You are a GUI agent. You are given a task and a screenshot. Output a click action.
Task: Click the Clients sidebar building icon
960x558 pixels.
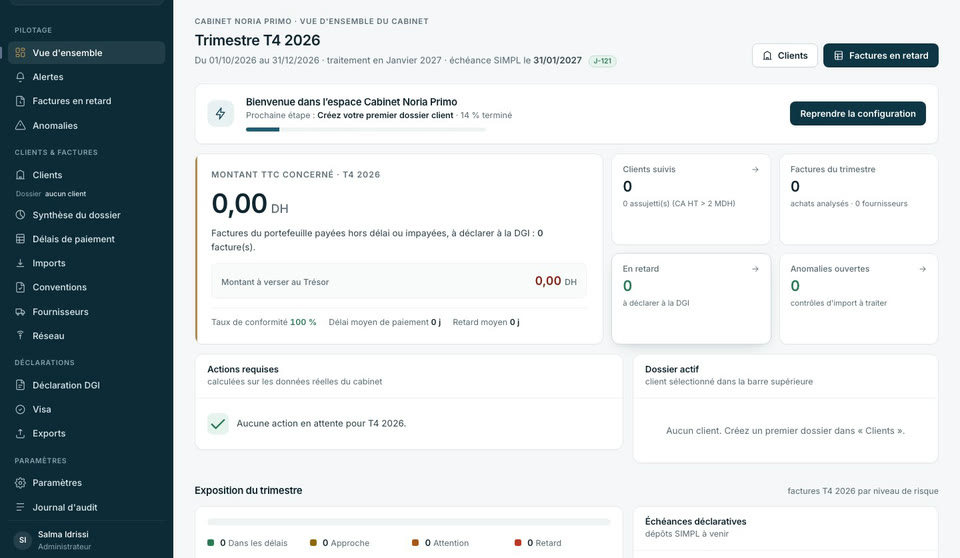(x=20, y=175)
